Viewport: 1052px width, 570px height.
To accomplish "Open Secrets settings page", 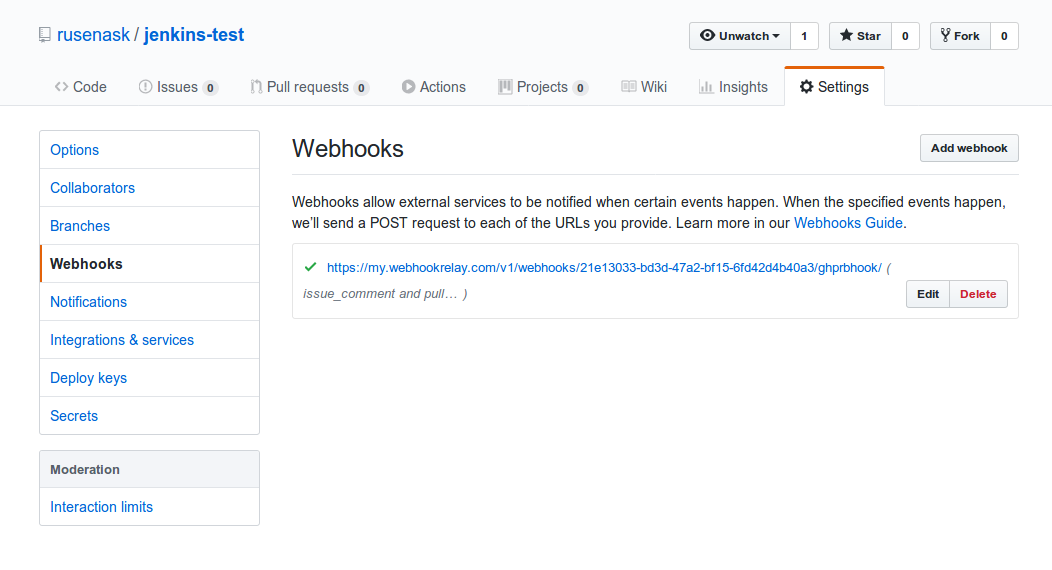I will pos(150,416).
